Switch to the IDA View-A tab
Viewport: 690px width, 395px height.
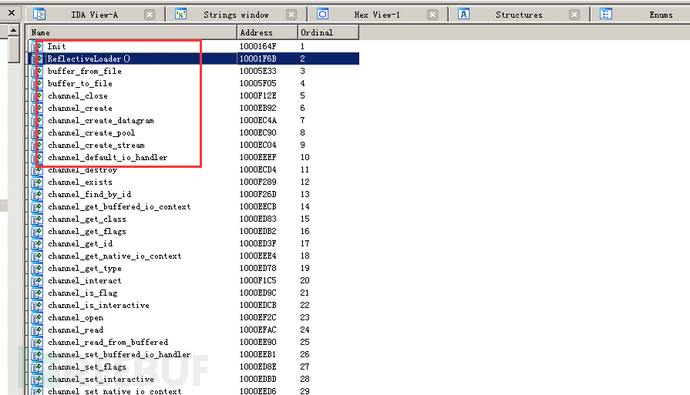[95, 15]
